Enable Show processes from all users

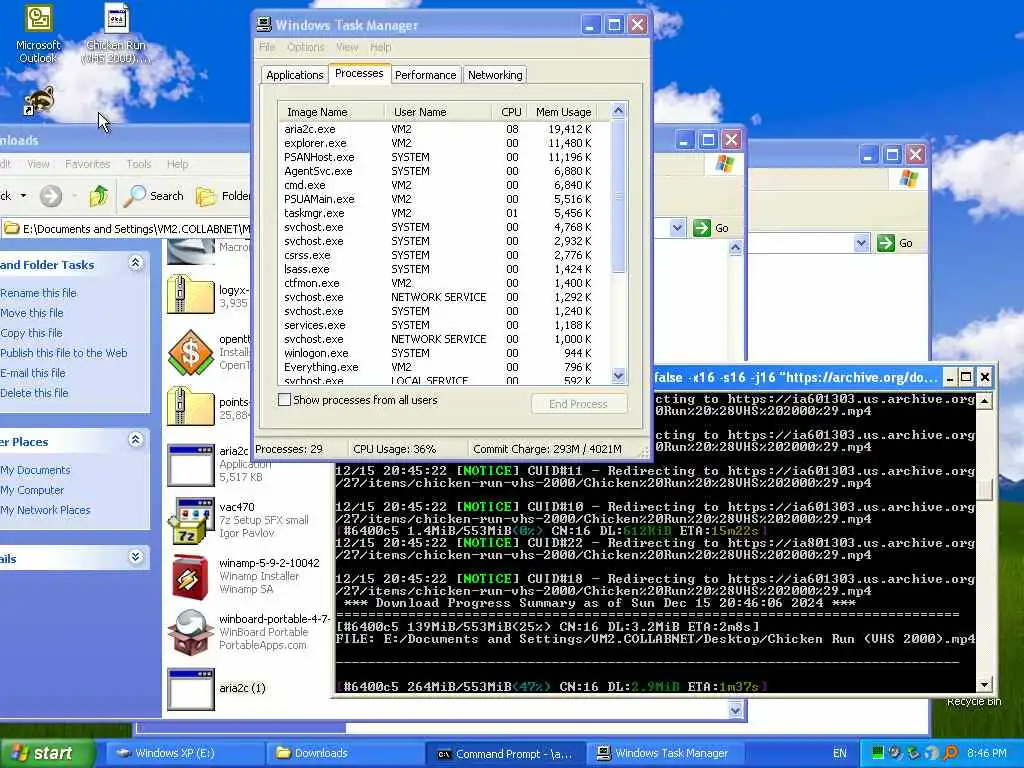tap(285, 400)
